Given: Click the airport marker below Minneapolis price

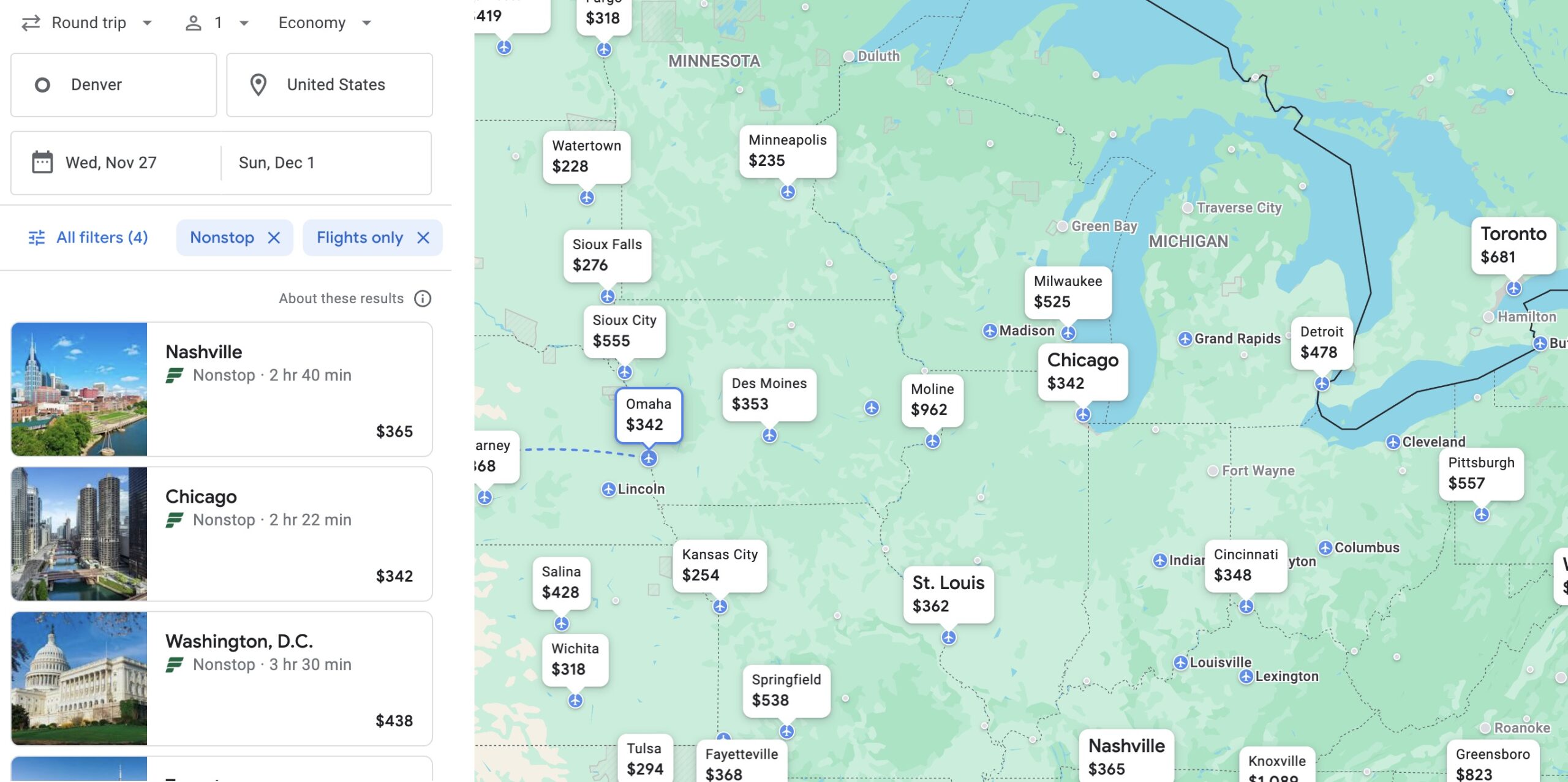Looking at the screenshot, I should click(x=788, y=192).
